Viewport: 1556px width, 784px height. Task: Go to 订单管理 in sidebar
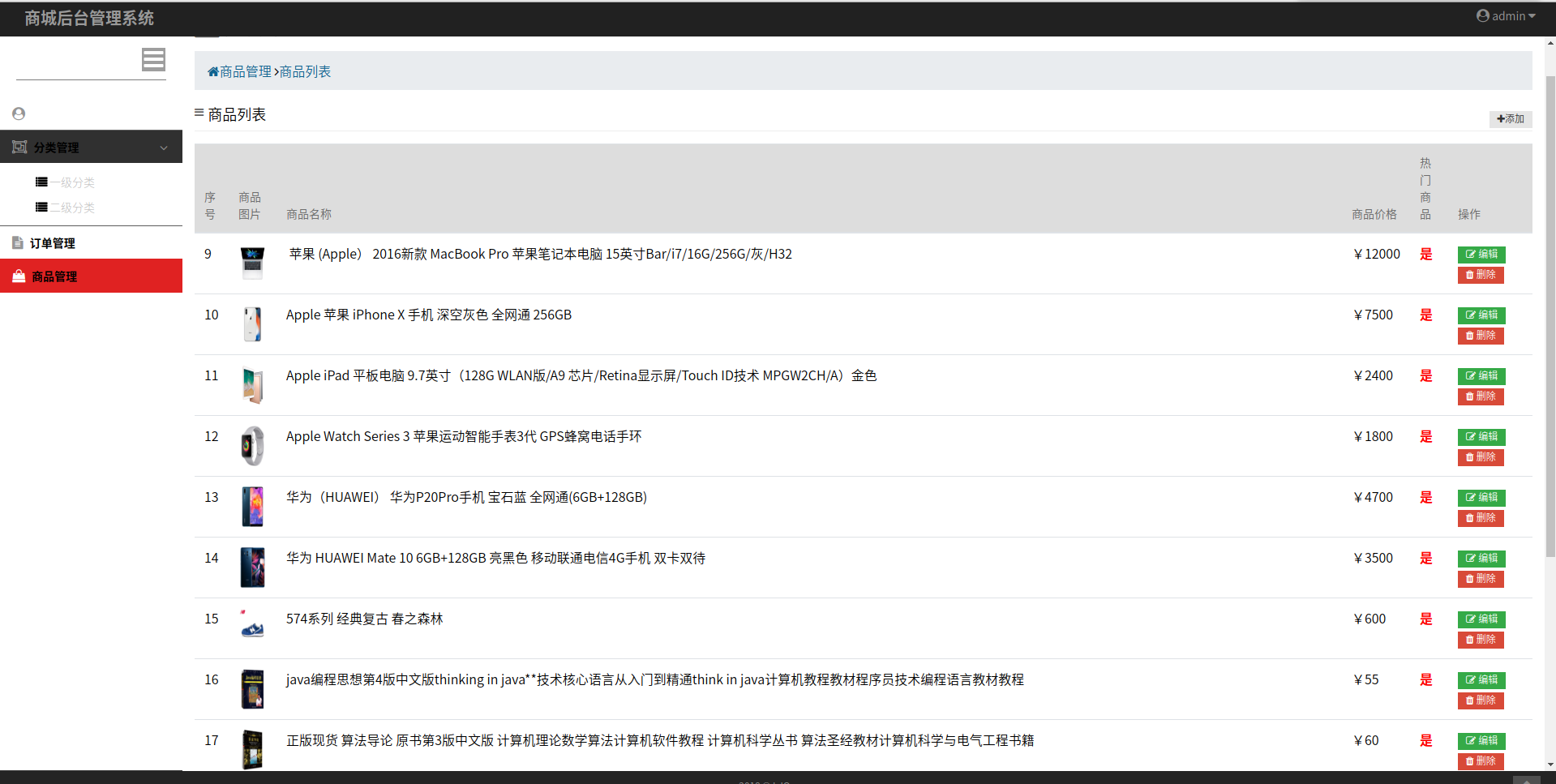click(x=91, y=243)
